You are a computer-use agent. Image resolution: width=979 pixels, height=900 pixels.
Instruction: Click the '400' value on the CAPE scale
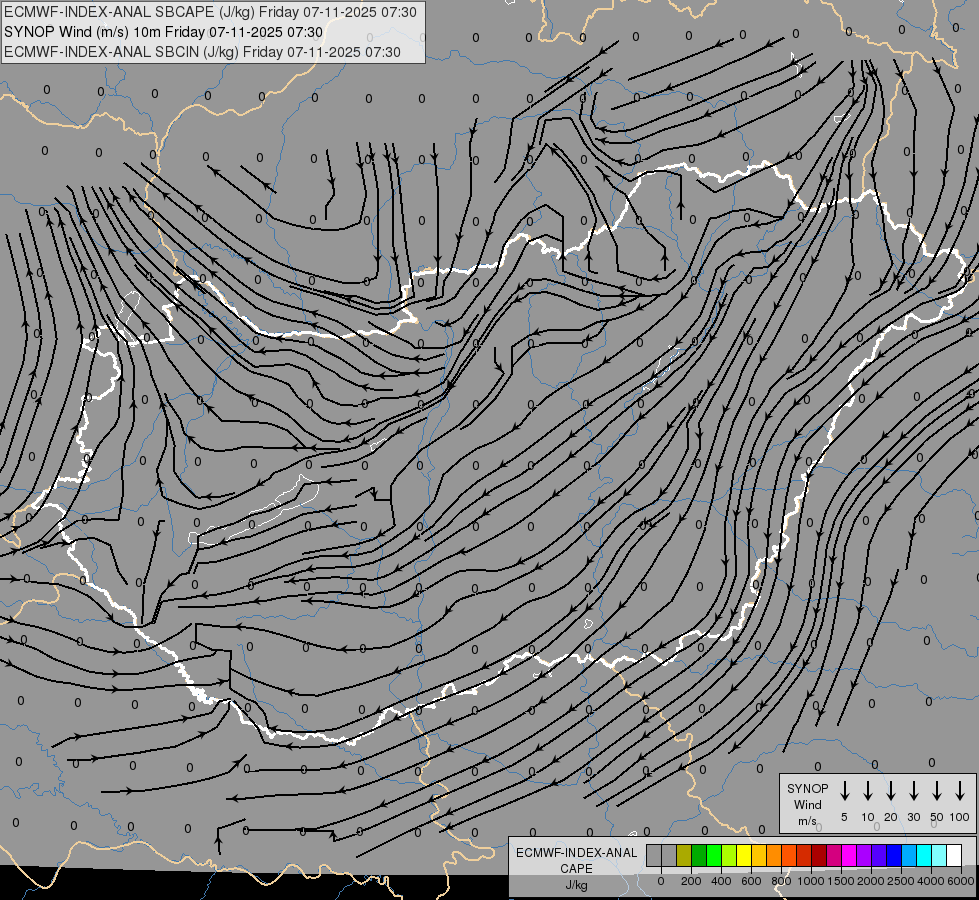click(x=721, y=881)
